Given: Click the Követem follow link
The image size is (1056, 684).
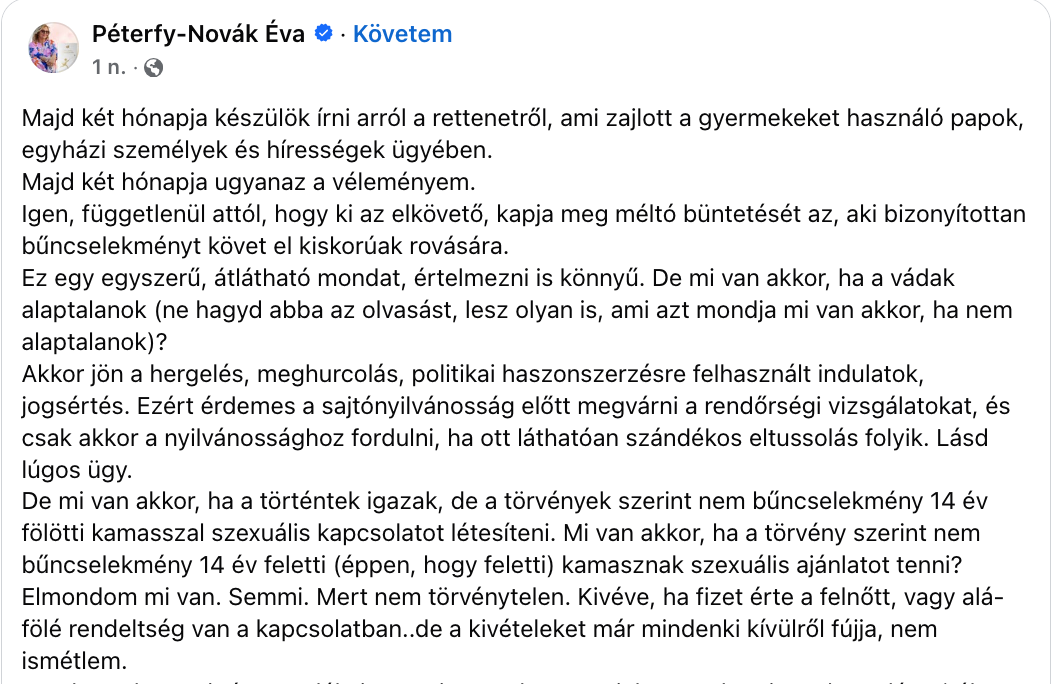Looking at the screenshot, I should 402,35.
